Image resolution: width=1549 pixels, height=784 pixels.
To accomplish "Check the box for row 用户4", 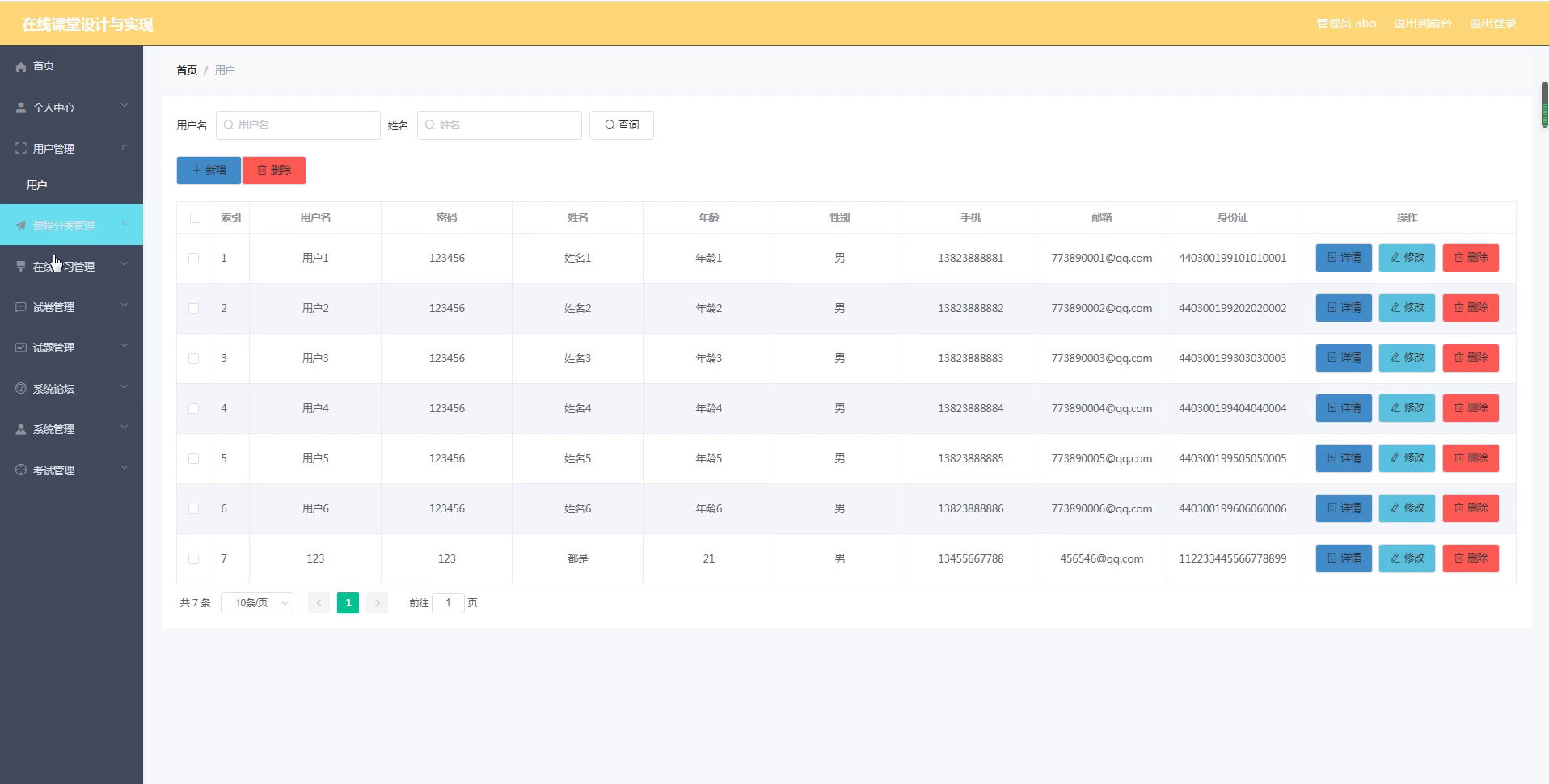I will coord(193,408).
